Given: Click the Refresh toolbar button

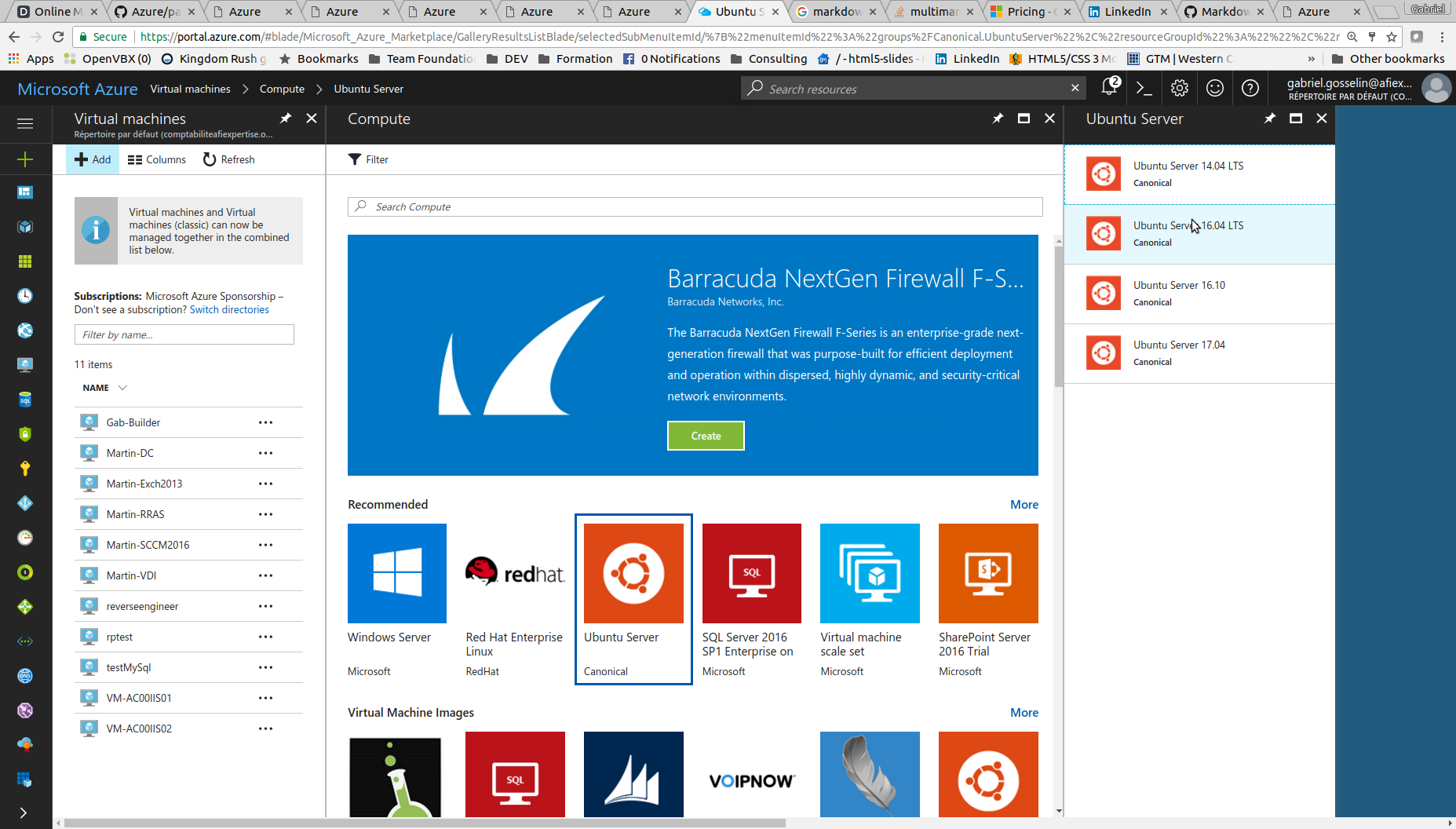Looking at the screenshot, I should pos(228,159).
